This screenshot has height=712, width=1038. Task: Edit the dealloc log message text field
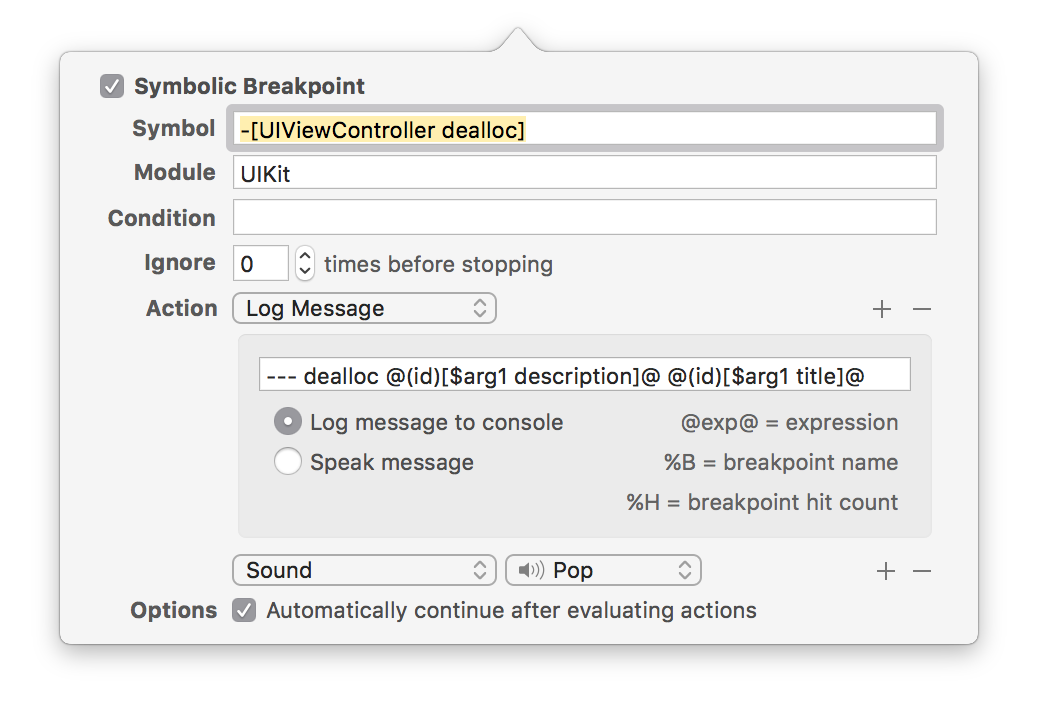point(584,375)
